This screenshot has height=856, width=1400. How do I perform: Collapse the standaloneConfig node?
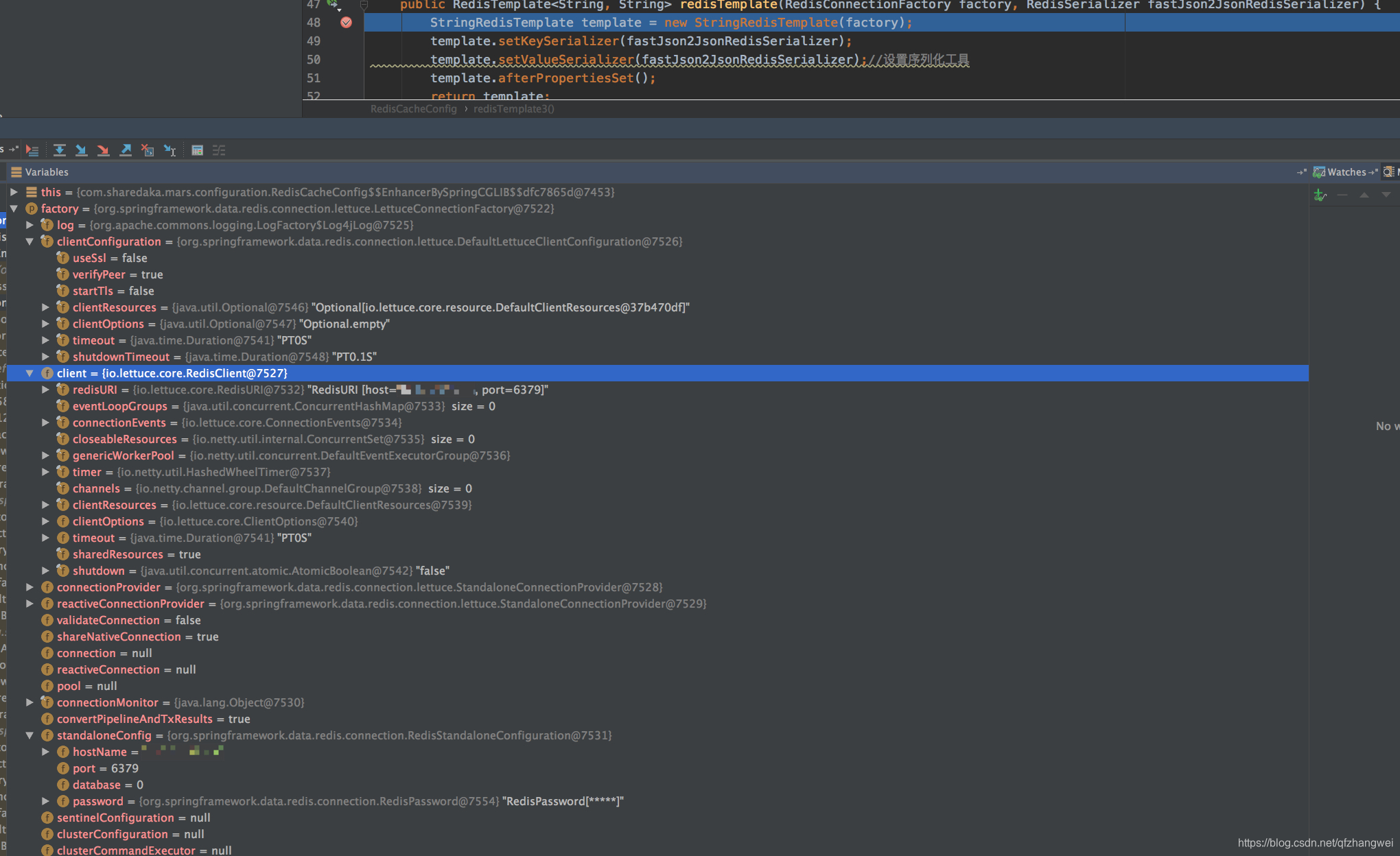[30, 735]
